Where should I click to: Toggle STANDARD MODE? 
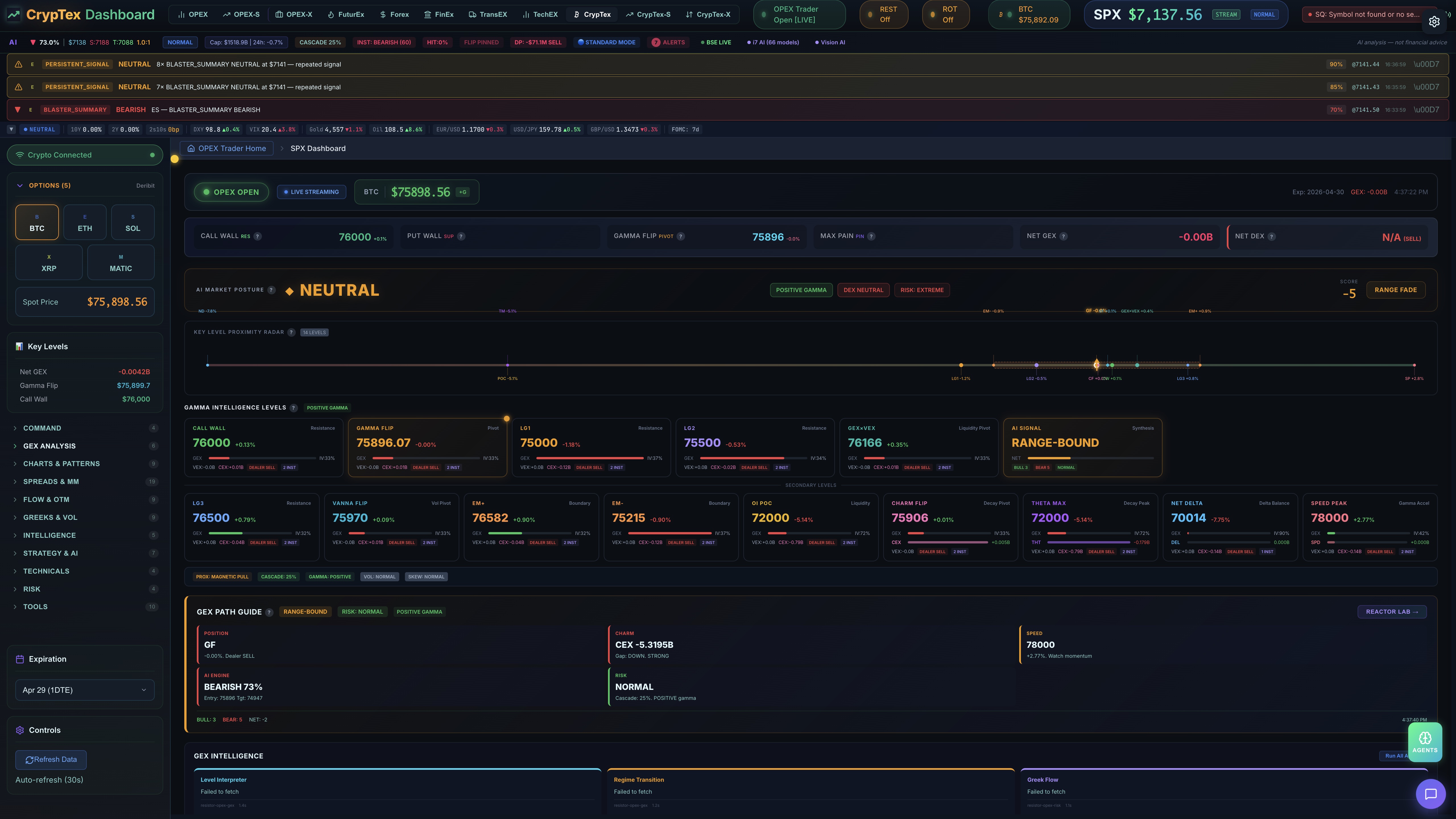(x=607, y=42)
